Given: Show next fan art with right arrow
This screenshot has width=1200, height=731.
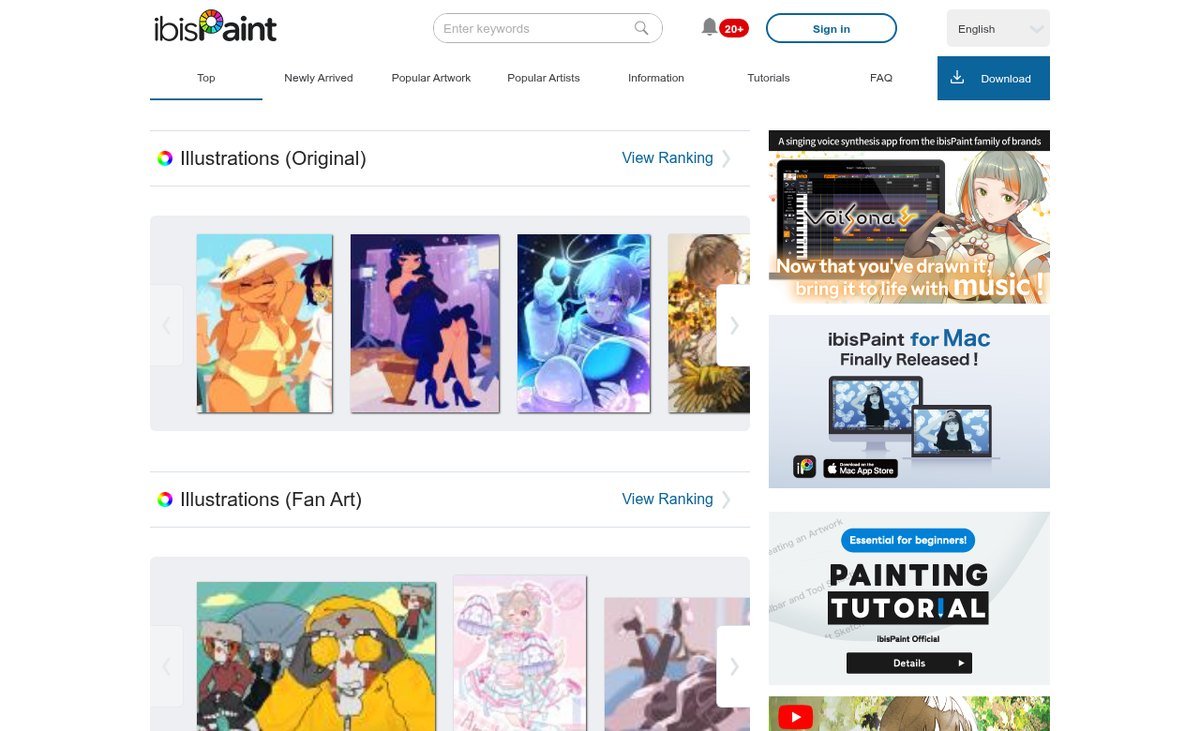Looking at the screenshot, I should click(x=734, y=666).
